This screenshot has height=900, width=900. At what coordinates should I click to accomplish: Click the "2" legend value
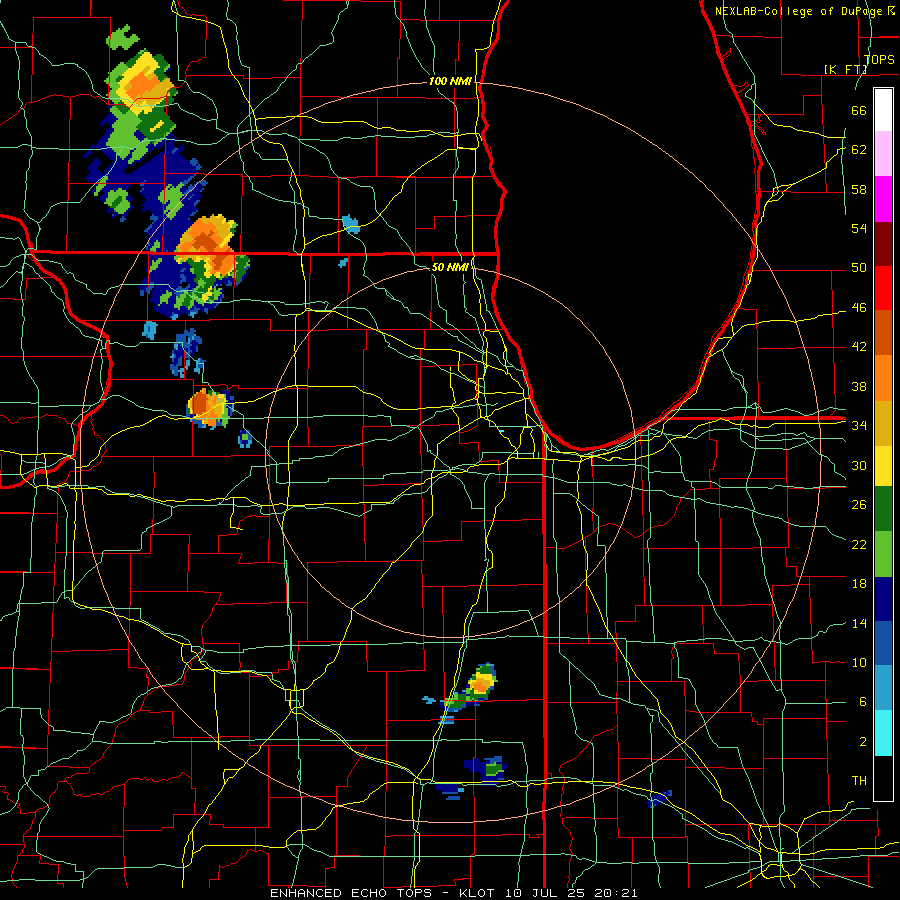pyautogui.click(x=863, y=742)
